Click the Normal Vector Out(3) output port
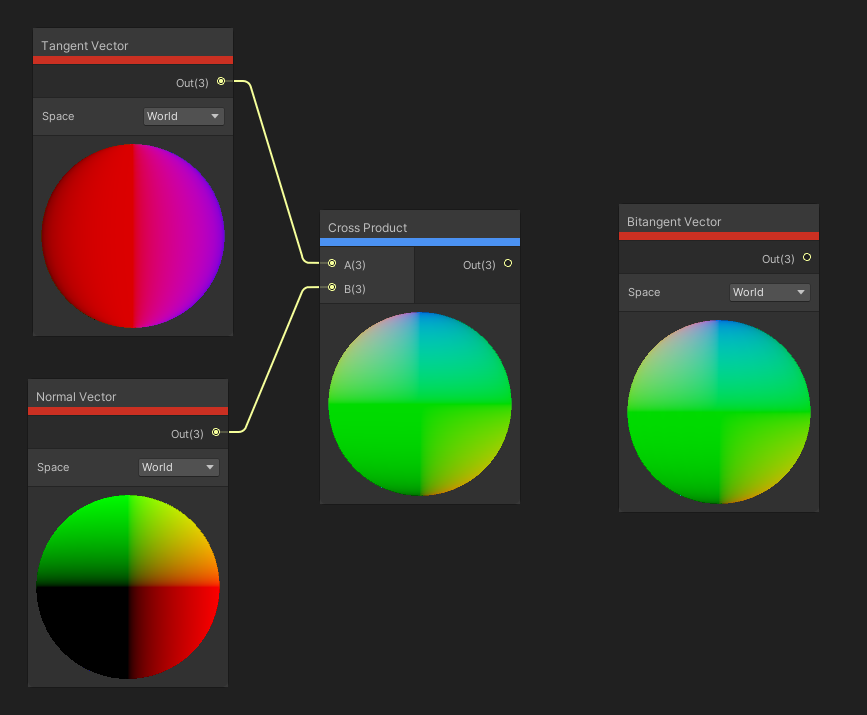The width and height of the screenshot is (867, 715). [215, 433]
